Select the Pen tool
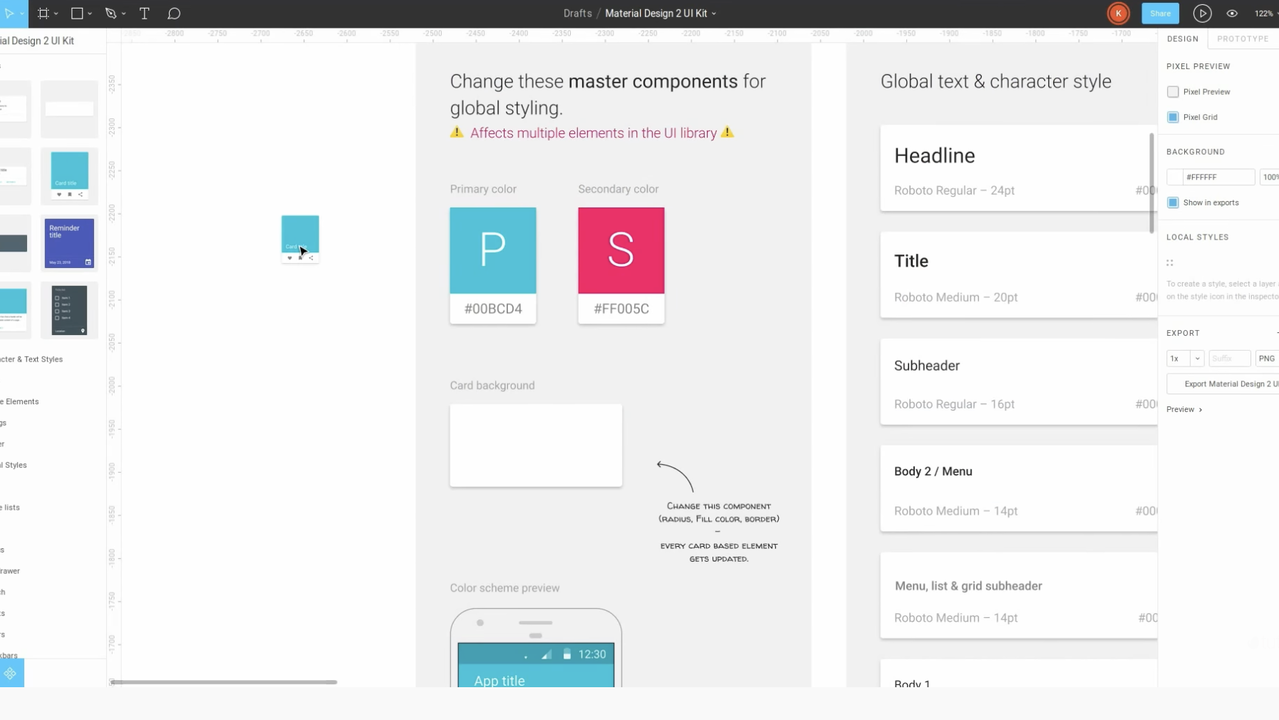This screenshot has height=720, width=1279. 110,13
